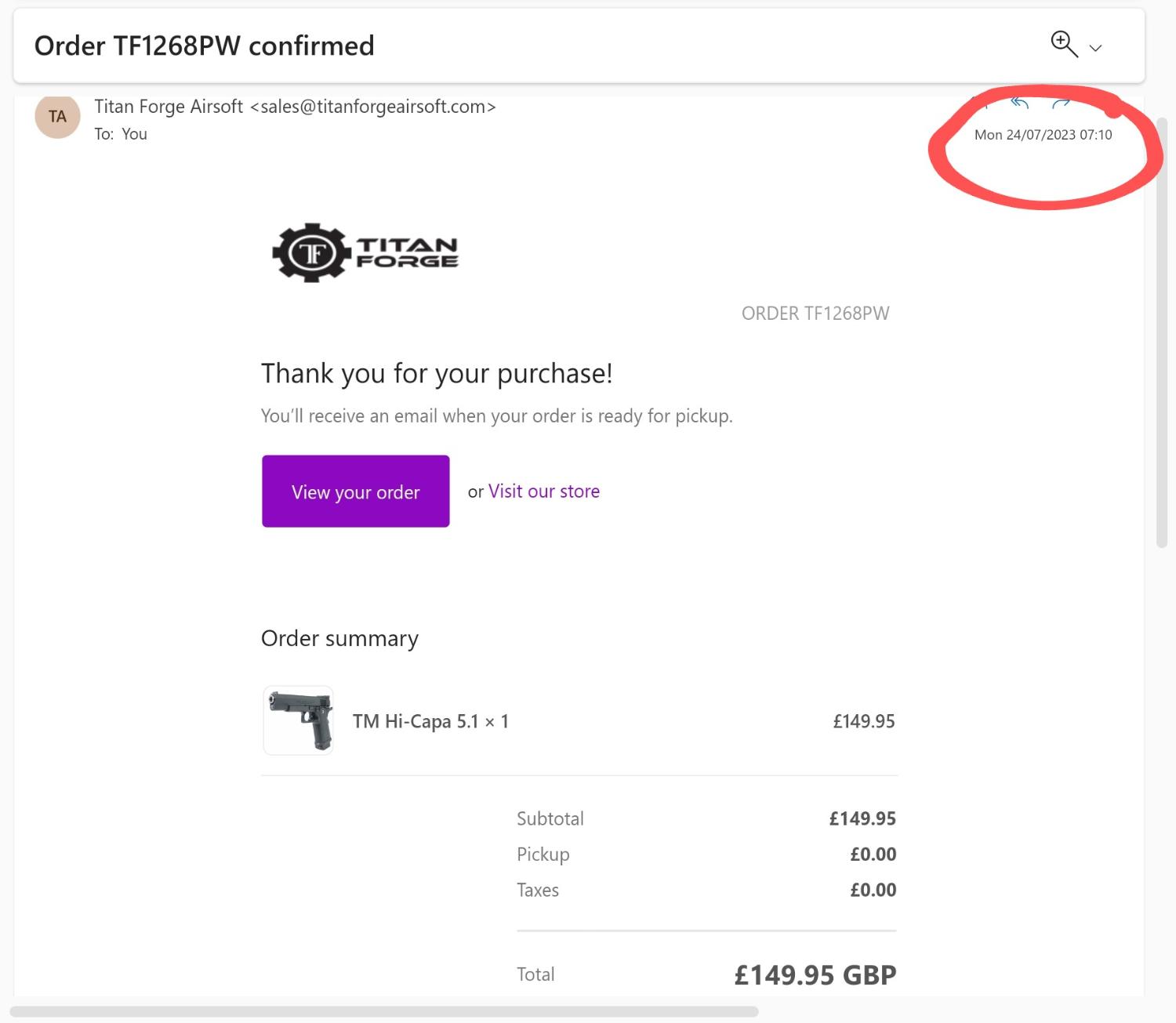Click the Total £149.95 GBP amount
1176x1023 pixels.
(815, 974)
